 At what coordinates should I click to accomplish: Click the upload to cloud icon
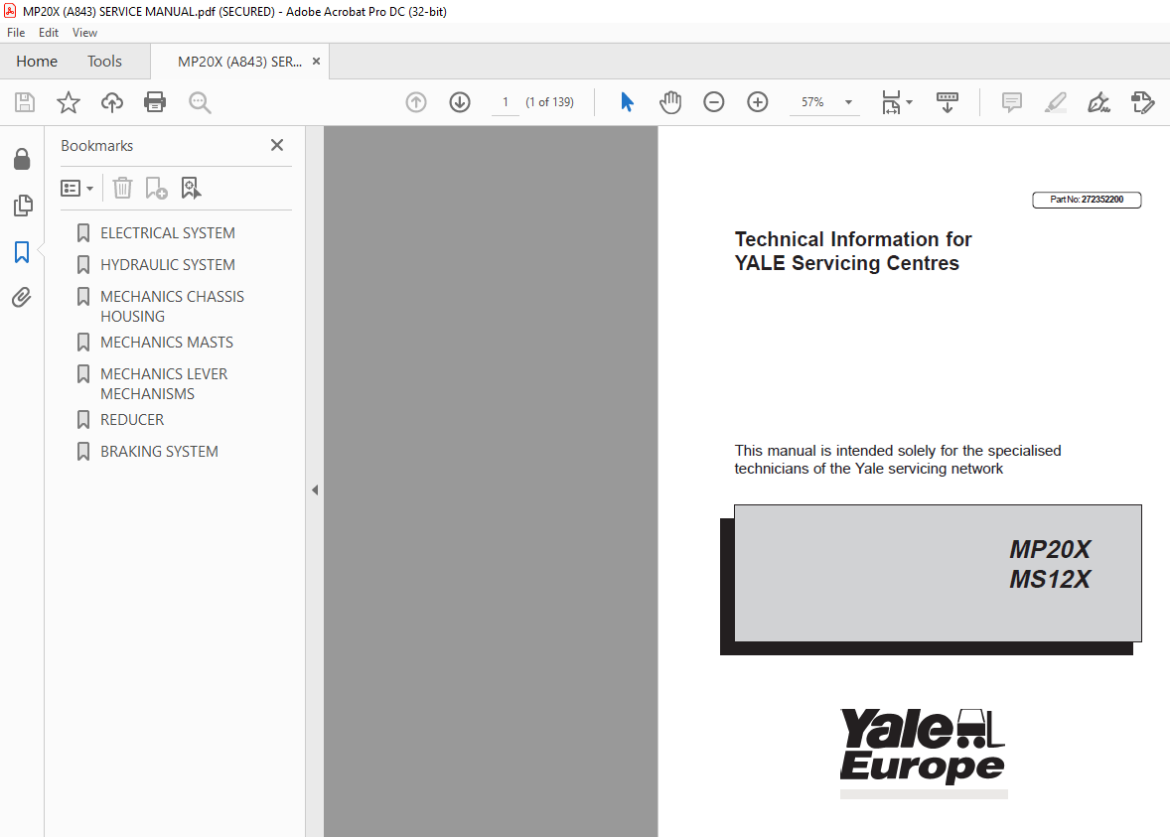click(x=112, y=102)
